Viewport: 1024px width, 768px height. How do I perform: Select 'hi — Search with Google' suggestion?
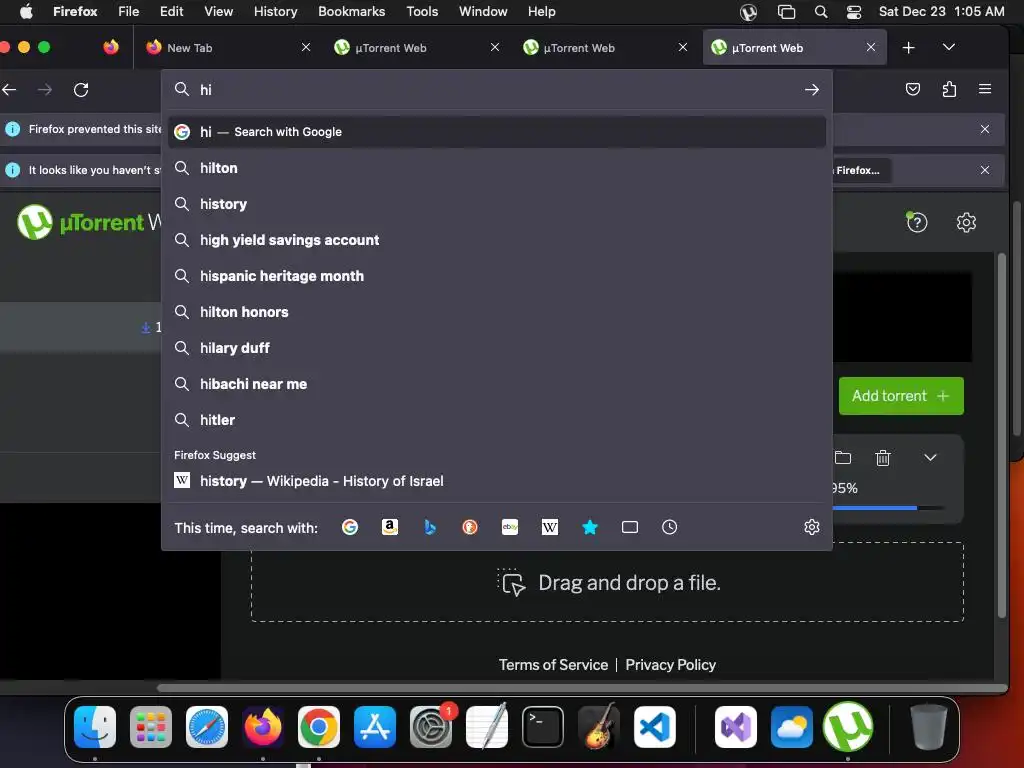coord(497,132)
